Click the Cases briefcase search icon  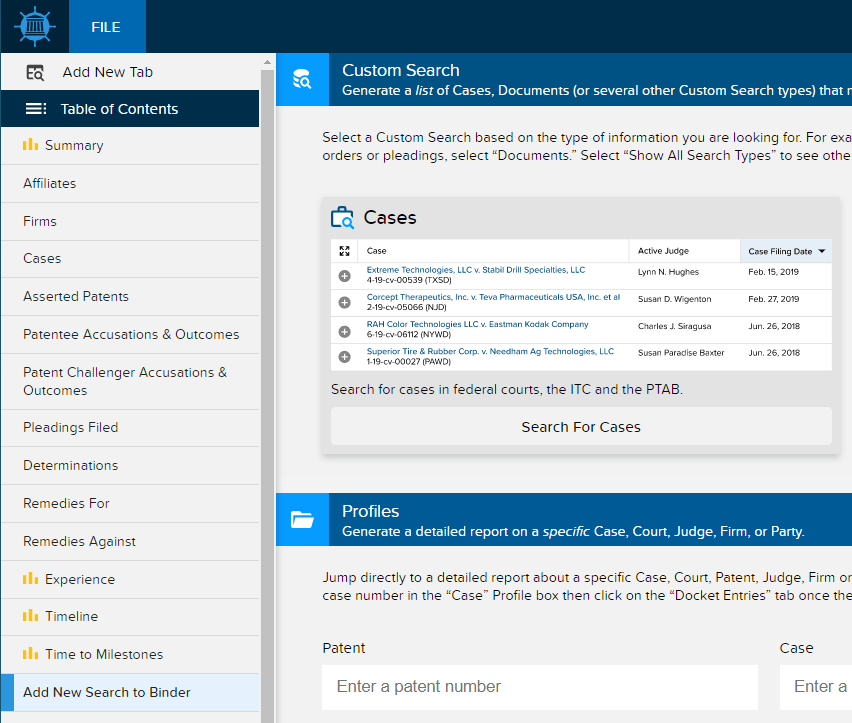click(342, 217)
